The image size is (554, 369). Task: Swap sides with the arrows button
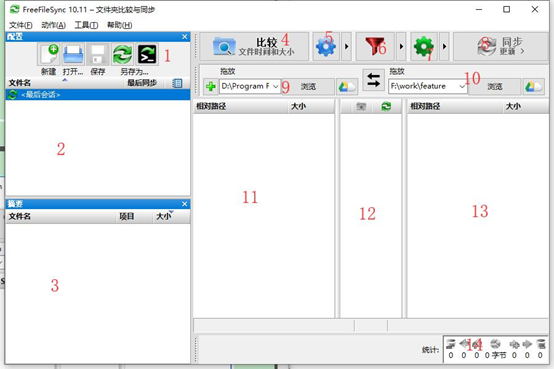(x=373, y=80)
